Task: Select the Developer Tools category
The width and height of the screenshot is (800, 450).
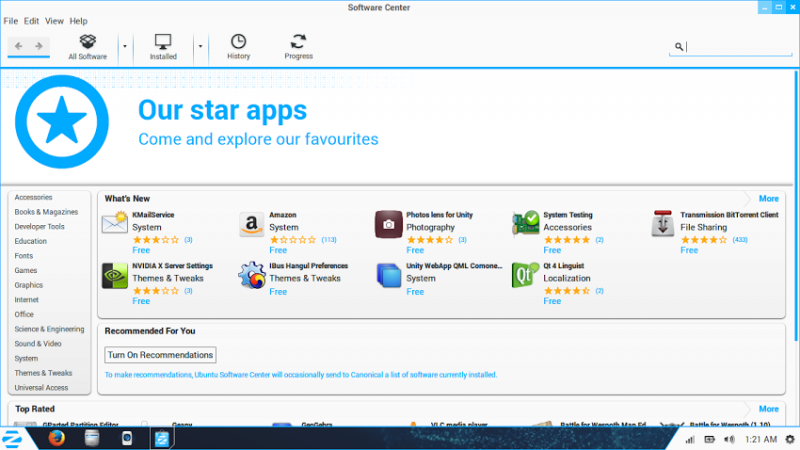Action: tap(39, 227)
